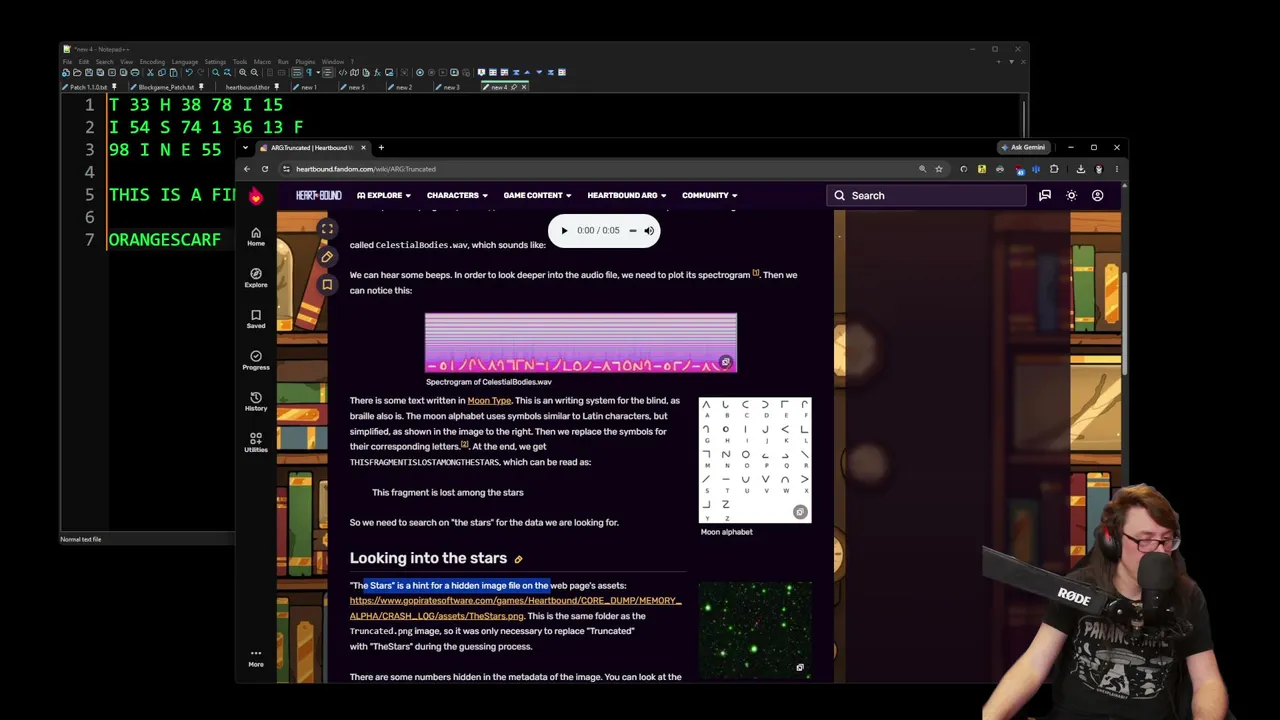The image size is (1280, 720).
Task: Click the Fandom flame logo
Action: click(x=256, y=196)
